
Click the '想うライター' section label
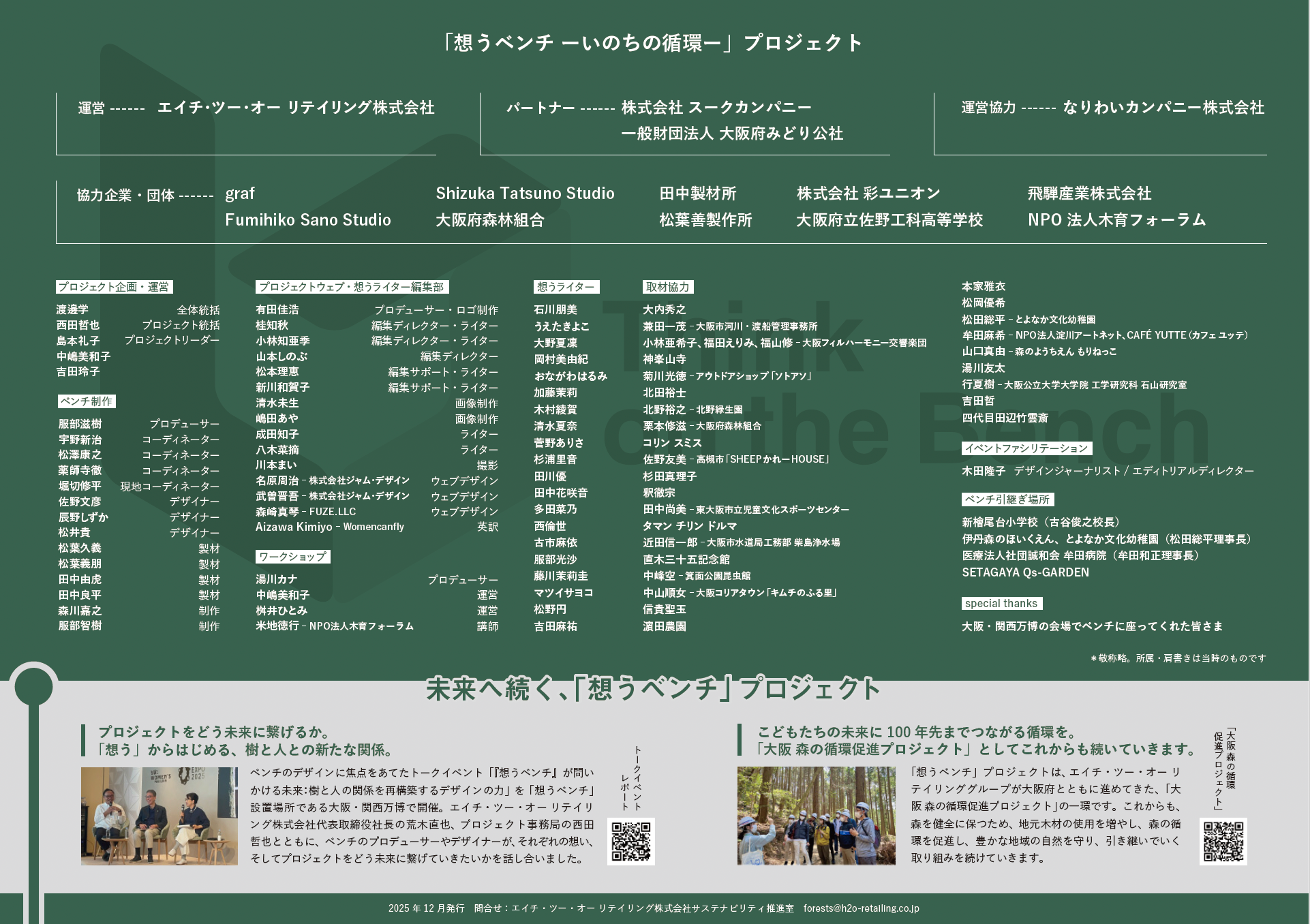click(x=566, y=287)
